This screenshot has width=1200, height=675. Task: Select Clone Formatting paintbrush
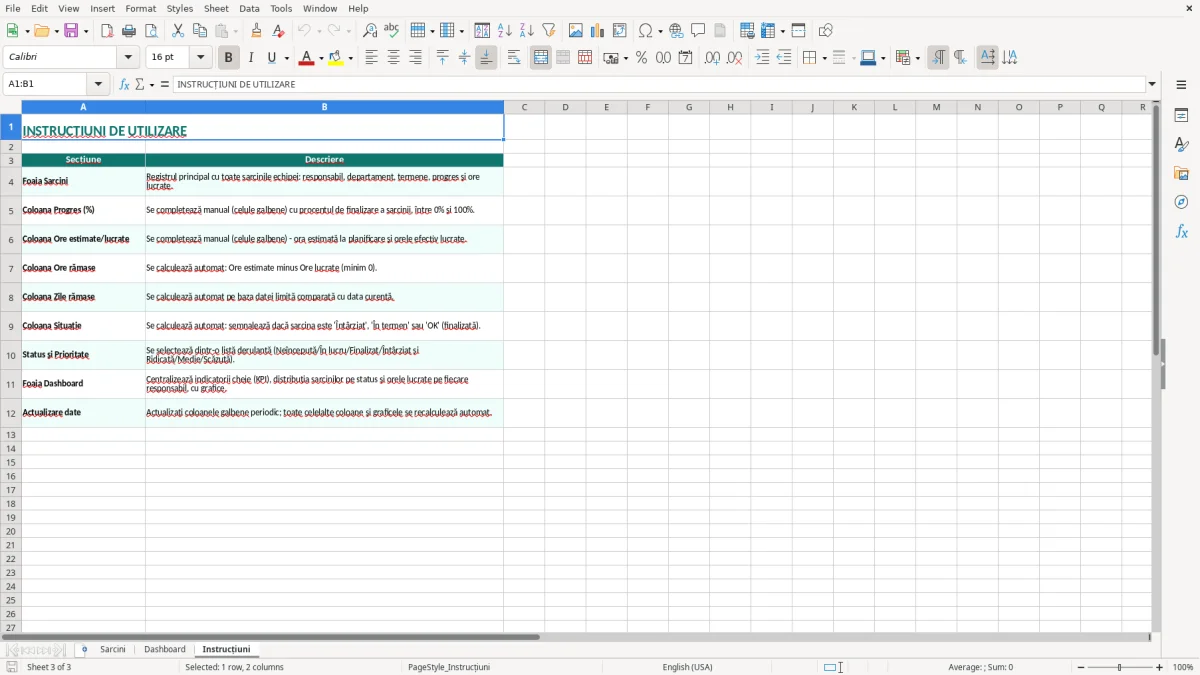click(257, 31)
